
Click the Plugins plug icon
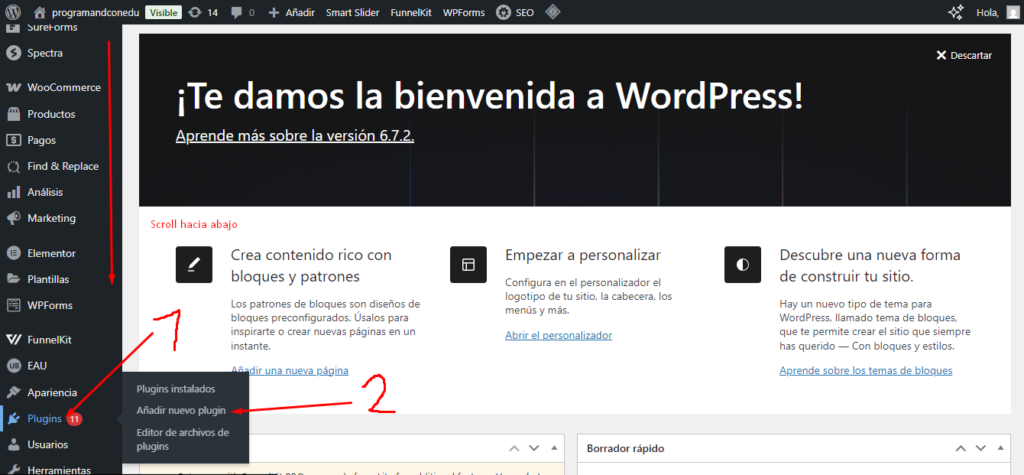click(x=13, y=419)
